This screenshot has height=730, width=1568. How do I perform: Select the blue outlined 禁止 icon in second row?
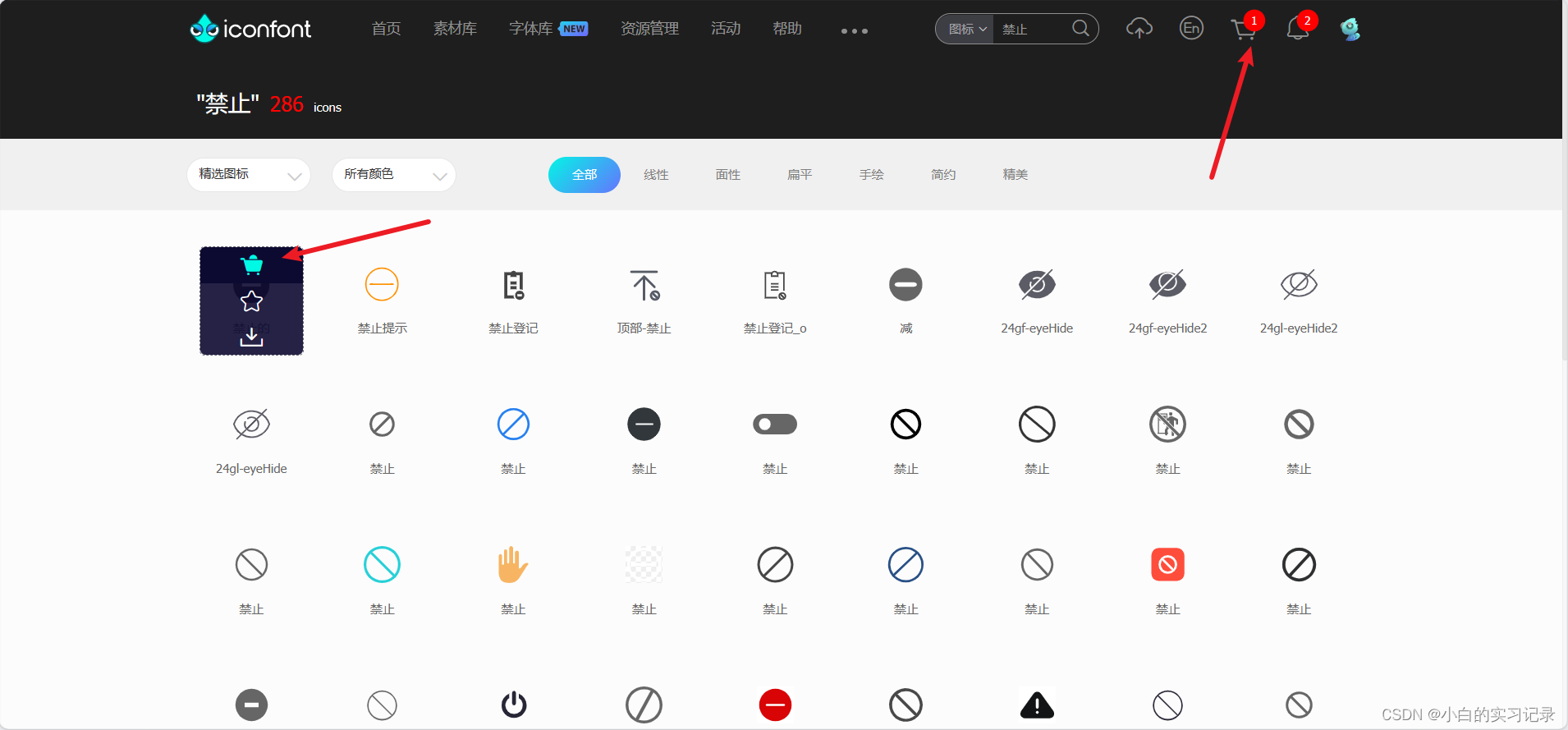pos(513,425)
